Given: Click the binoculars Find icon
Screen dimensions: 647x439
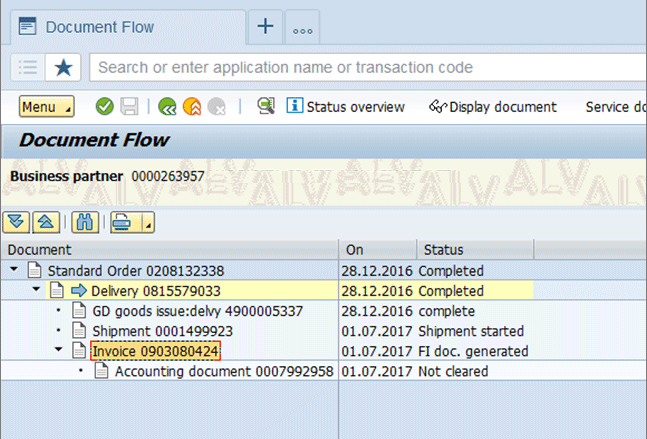Looking at the screenshot, I should pos(85,223).
